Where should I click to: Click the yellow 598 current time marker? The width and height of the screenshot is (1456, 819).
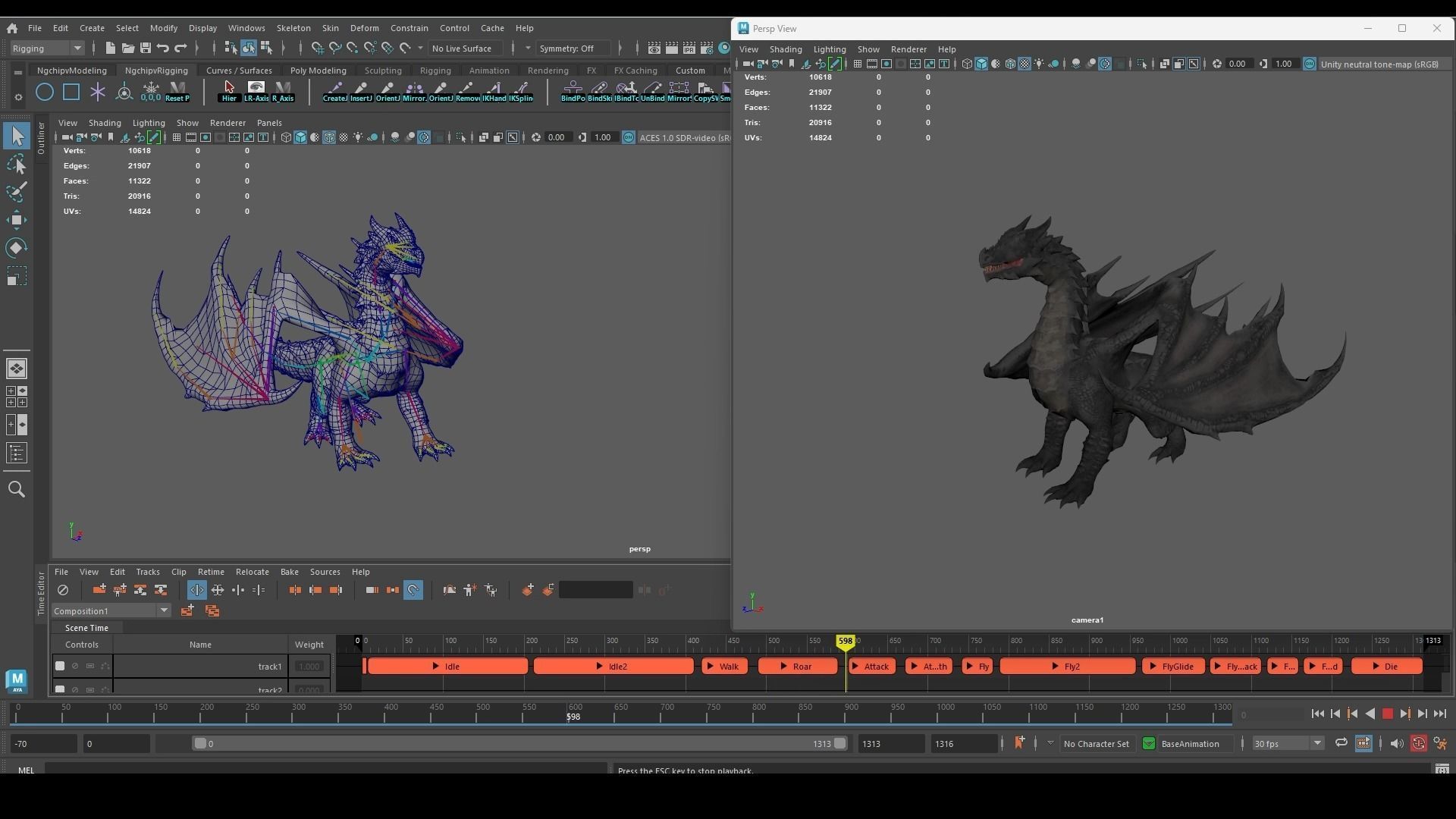(846, 642)
